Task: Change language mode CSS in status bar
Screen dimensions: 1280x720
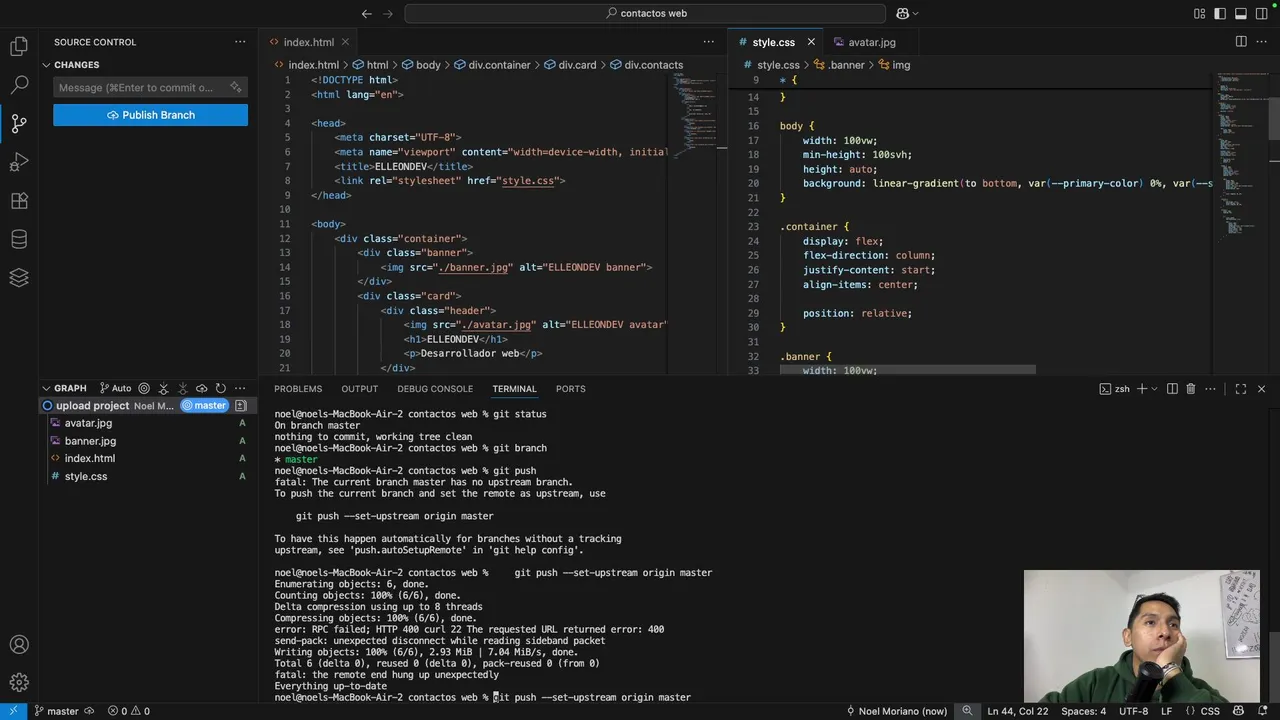Action: (1210, 711)
